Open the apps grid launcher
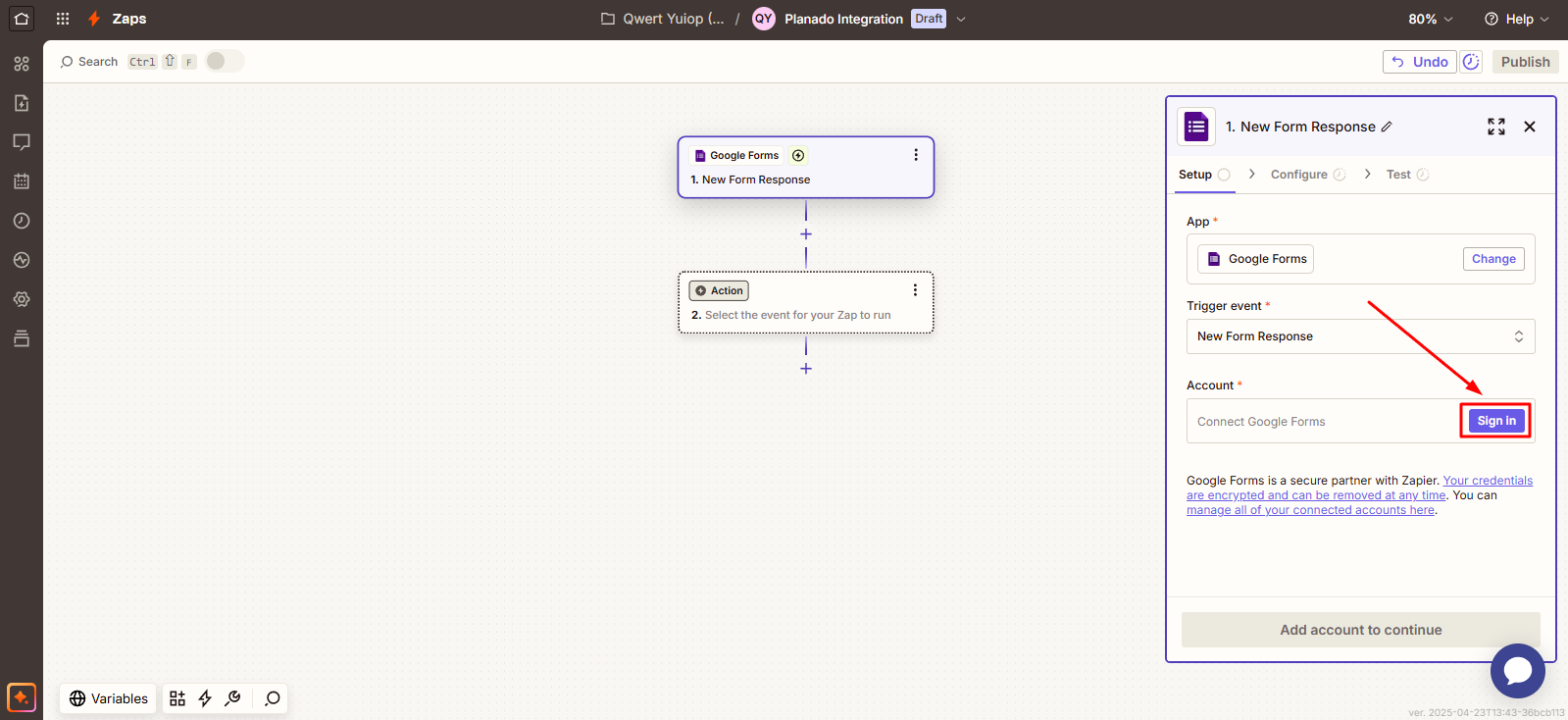Viewport: 1568px width, 720px height. click(x=63, y=19)
